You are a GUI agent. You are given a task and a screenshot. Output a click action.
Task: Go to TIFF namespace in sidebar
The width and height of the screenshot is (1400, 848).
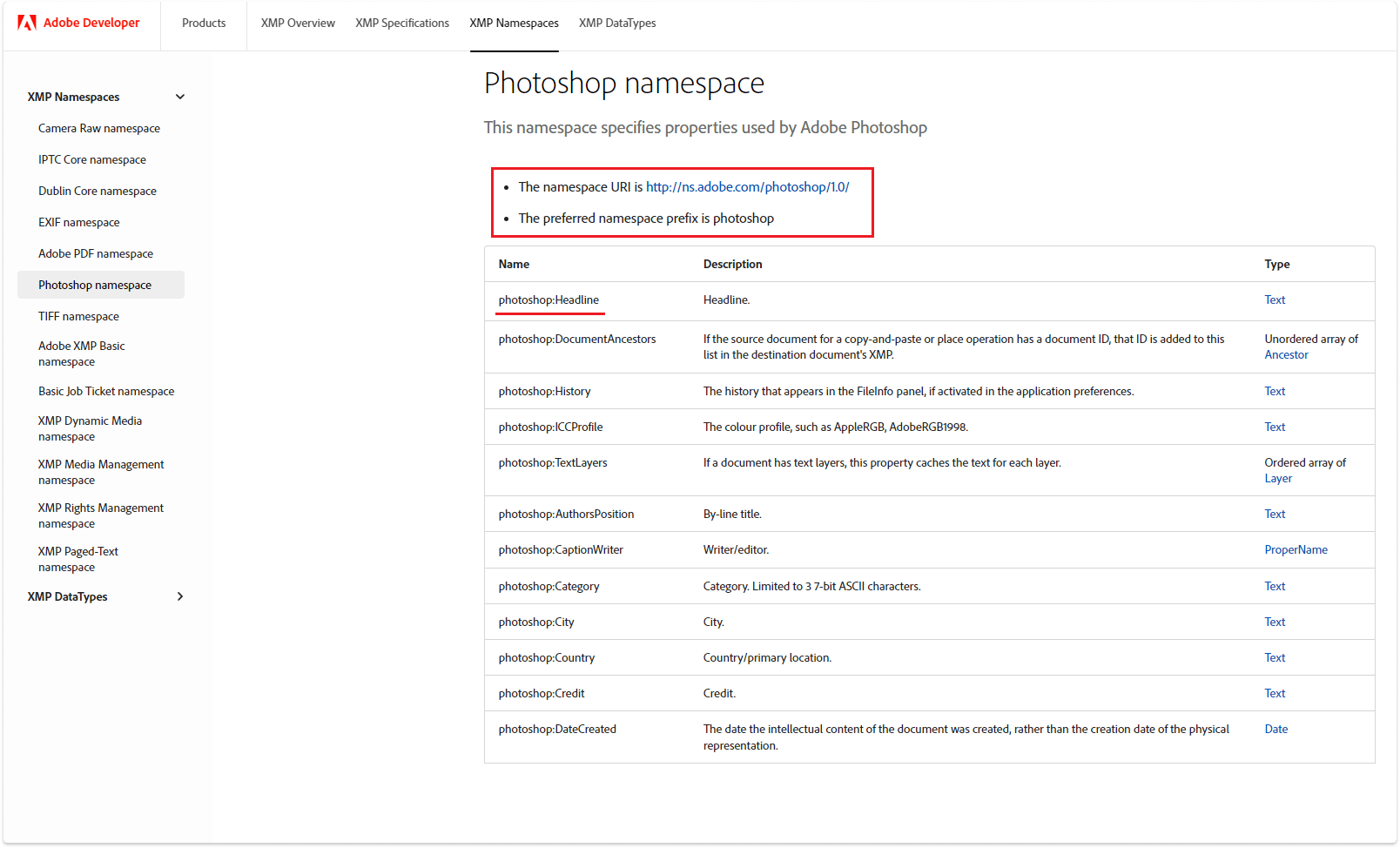click(x=78, y=316)
